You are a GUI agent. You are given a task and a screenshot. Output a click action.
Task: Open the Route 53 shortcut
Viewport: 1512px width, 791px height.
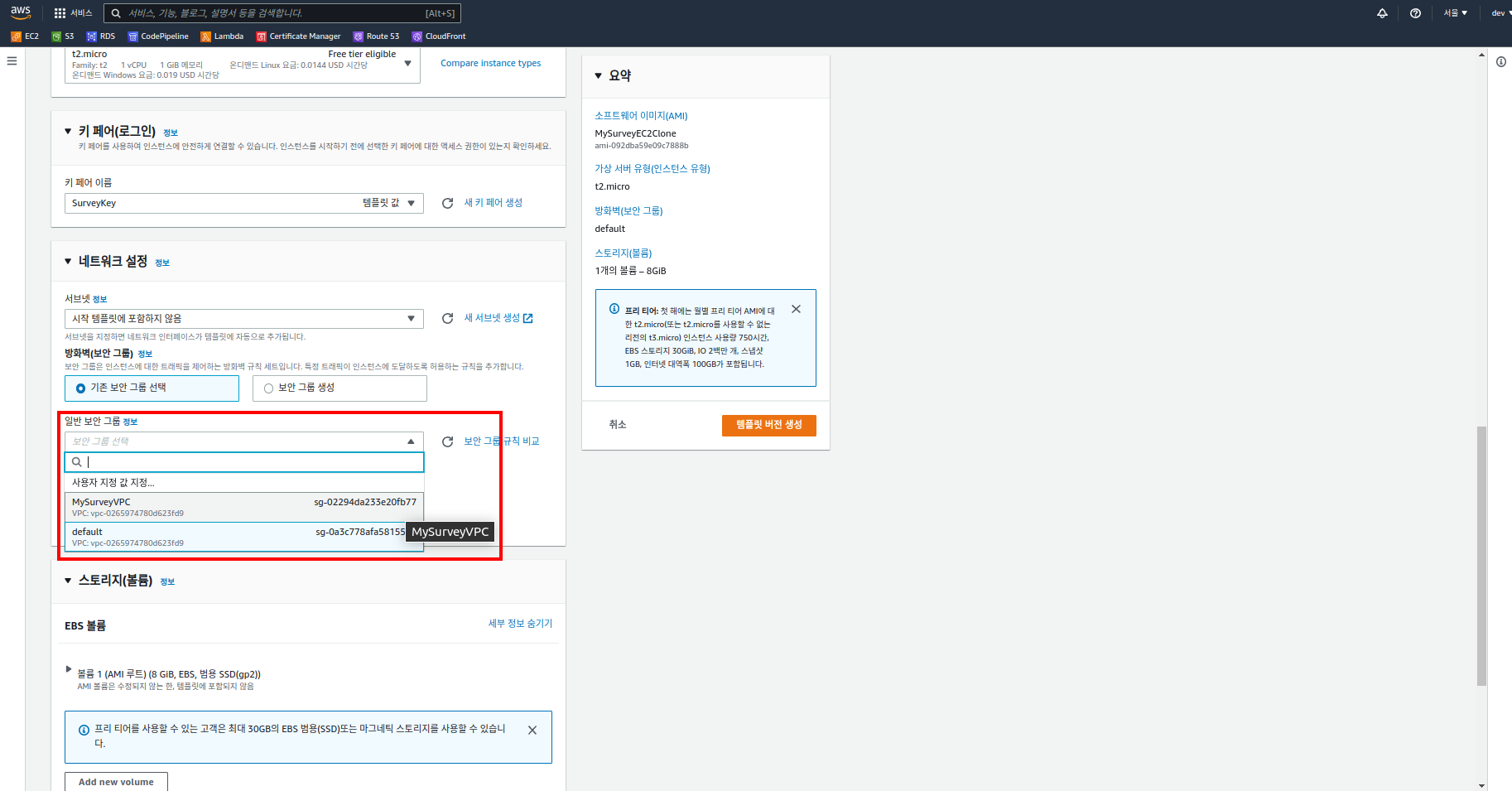376,36
